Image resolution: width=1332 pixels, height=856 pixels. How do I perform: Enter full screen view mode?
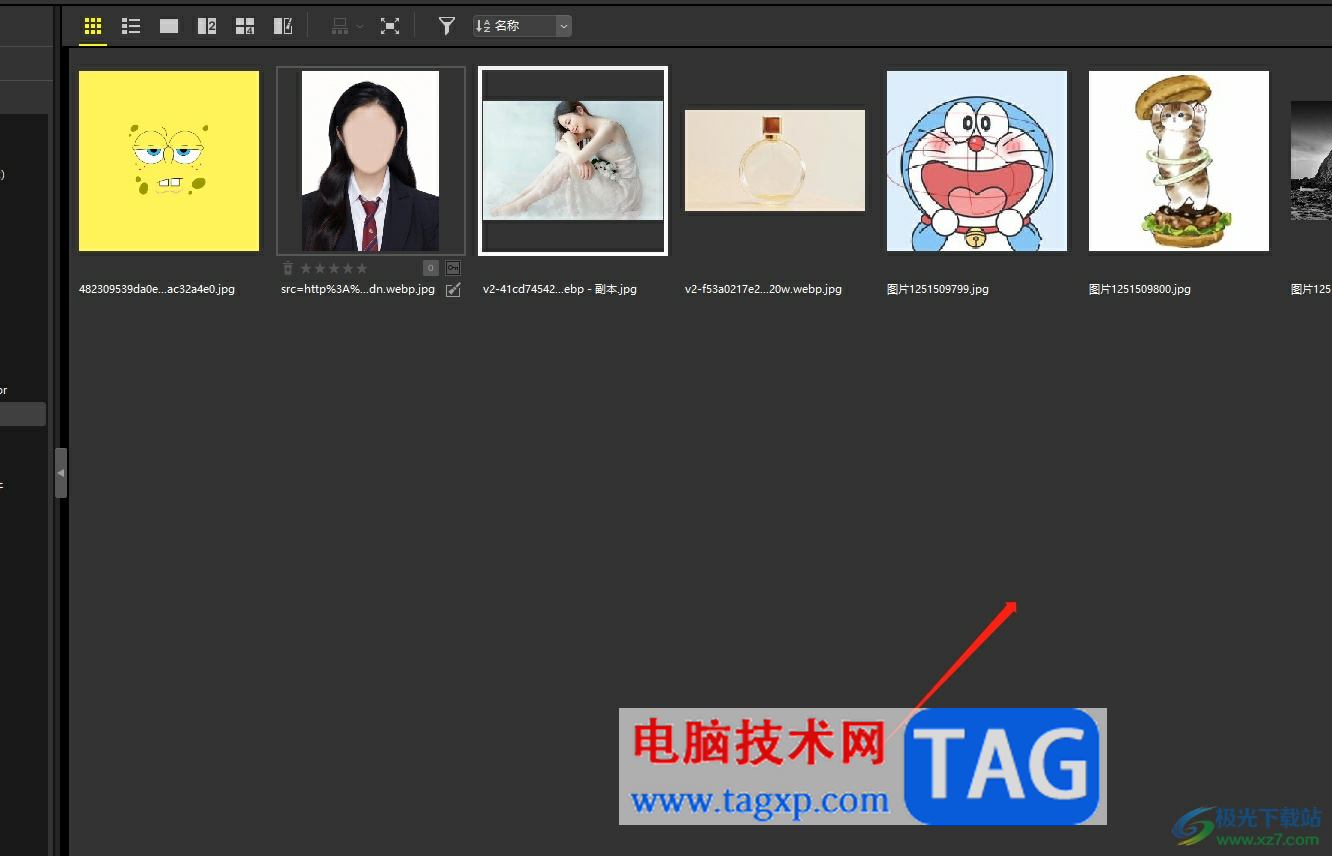[x=390, y=26]
